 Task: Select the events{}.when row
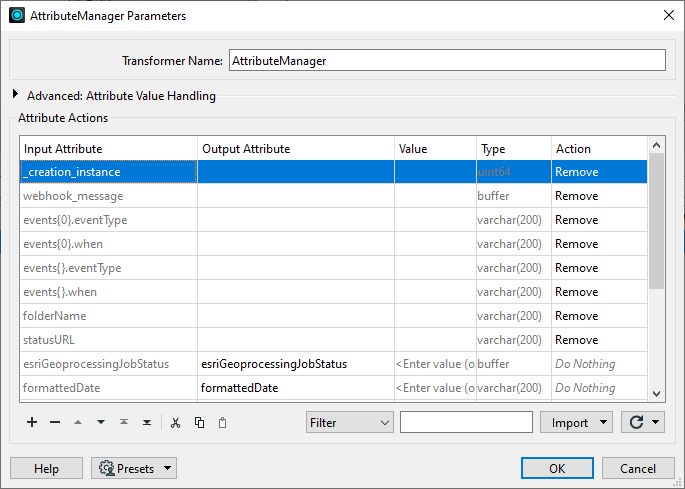point(333,292)
